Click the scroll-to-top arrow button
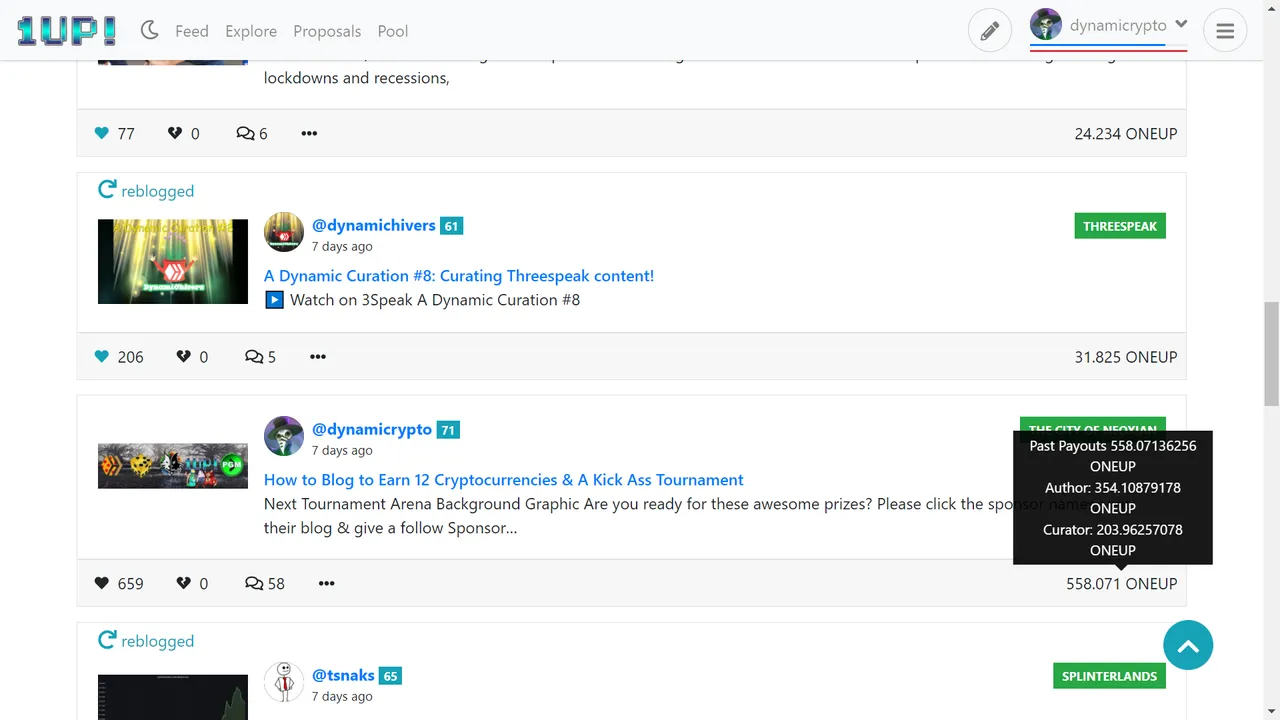1280x720 pixels. click(1188, 646)
